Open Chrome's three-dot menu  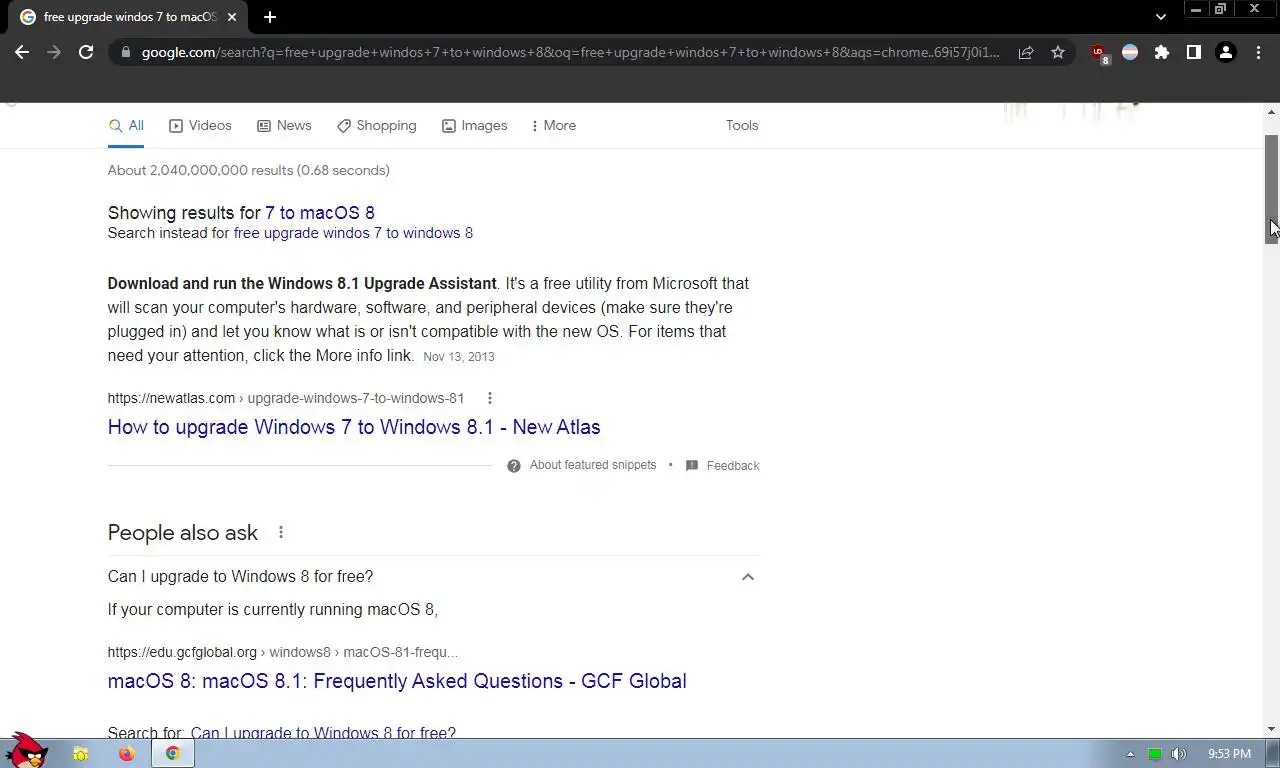click(x=1258, y=52)
